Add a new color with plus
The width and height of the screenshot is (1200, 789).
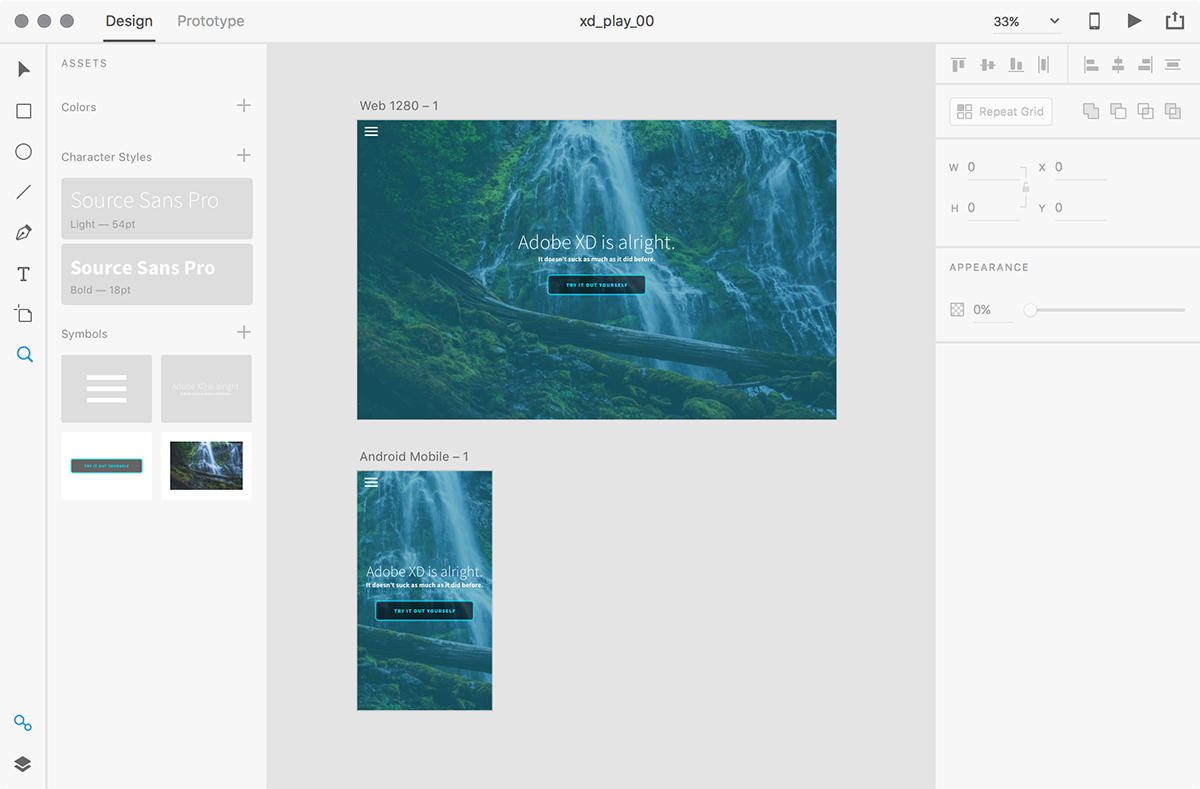[x=244, y=106]
